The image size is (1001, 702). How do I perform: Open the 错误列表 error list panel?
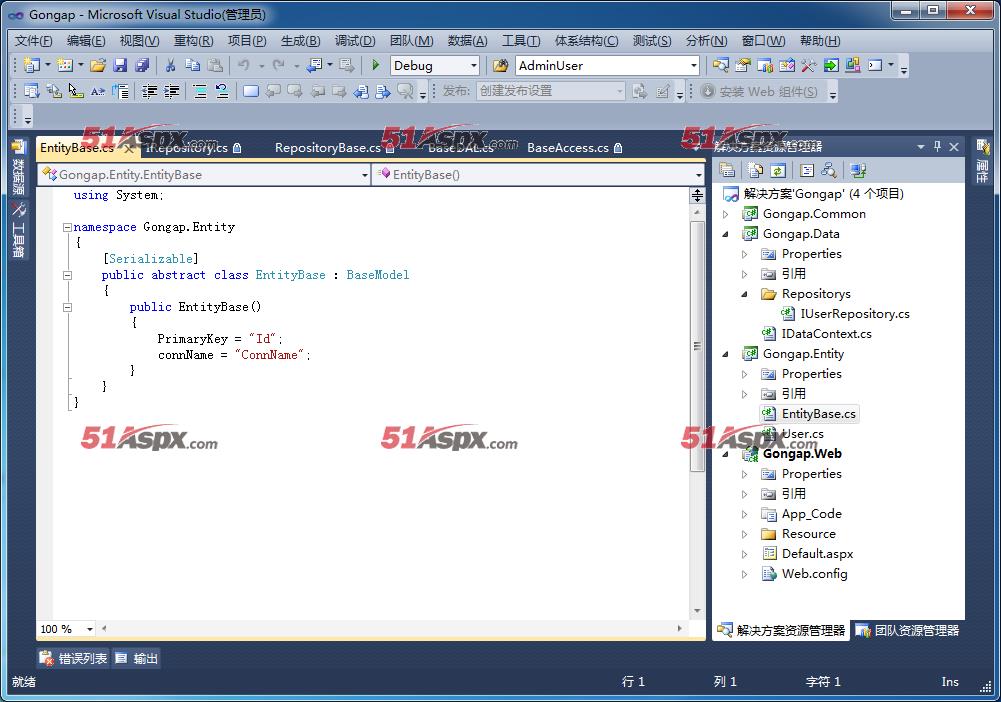coord(73,658)
